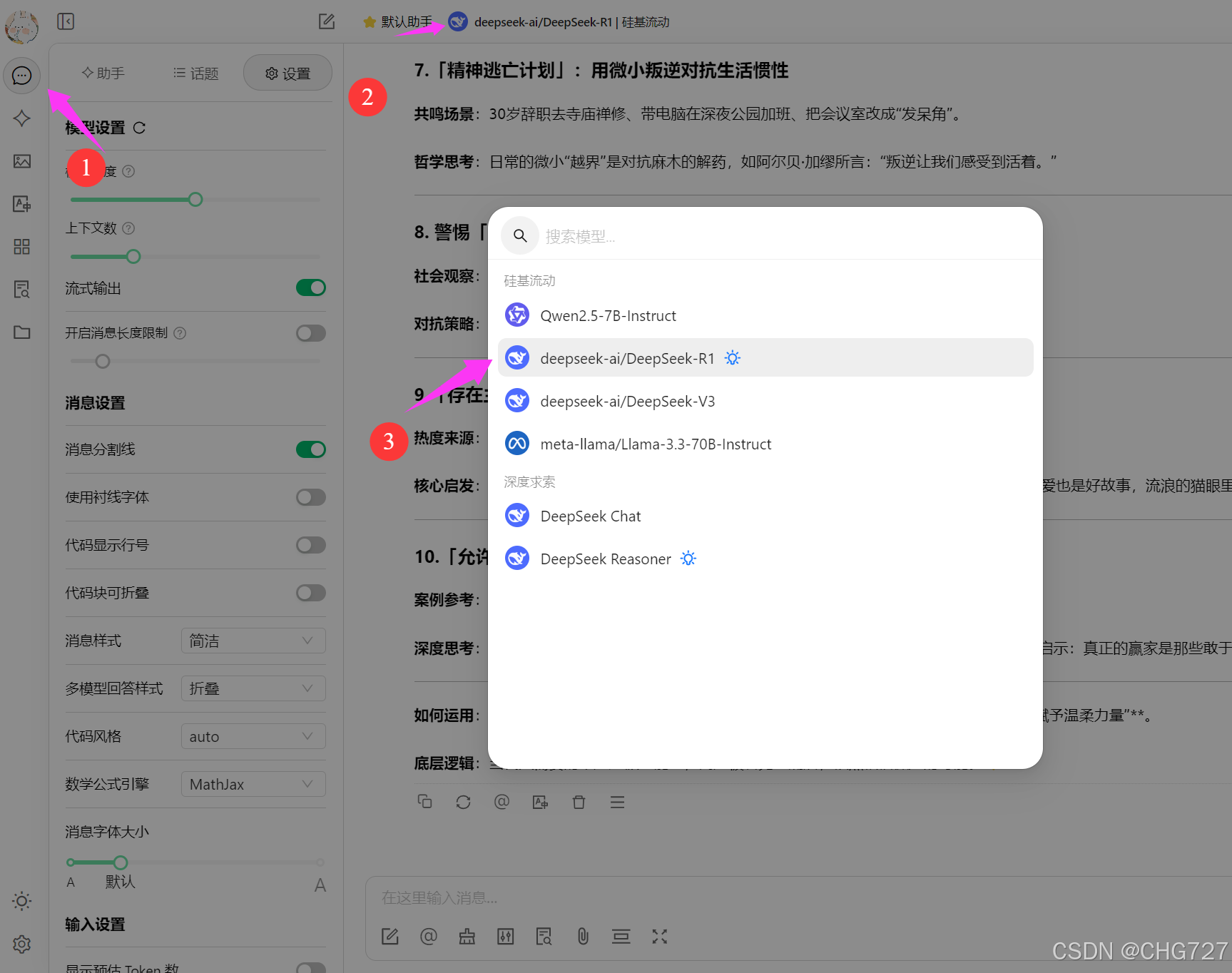1232x973 pixels.
Task: Click the message input box
Action: (799, 897)
